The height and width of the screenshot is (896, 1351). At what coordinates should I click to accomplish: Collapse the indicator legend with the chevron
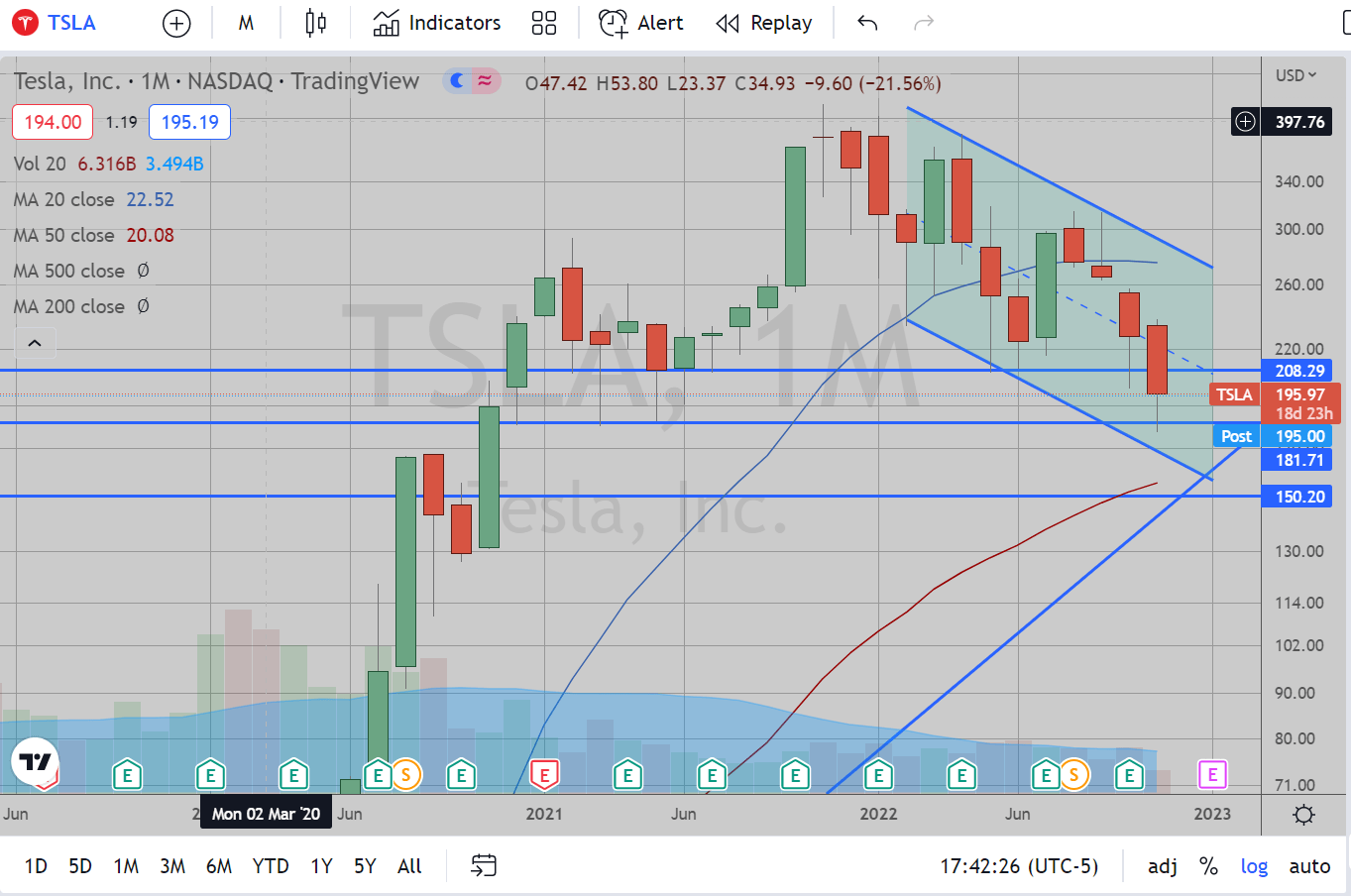(35, 343)
